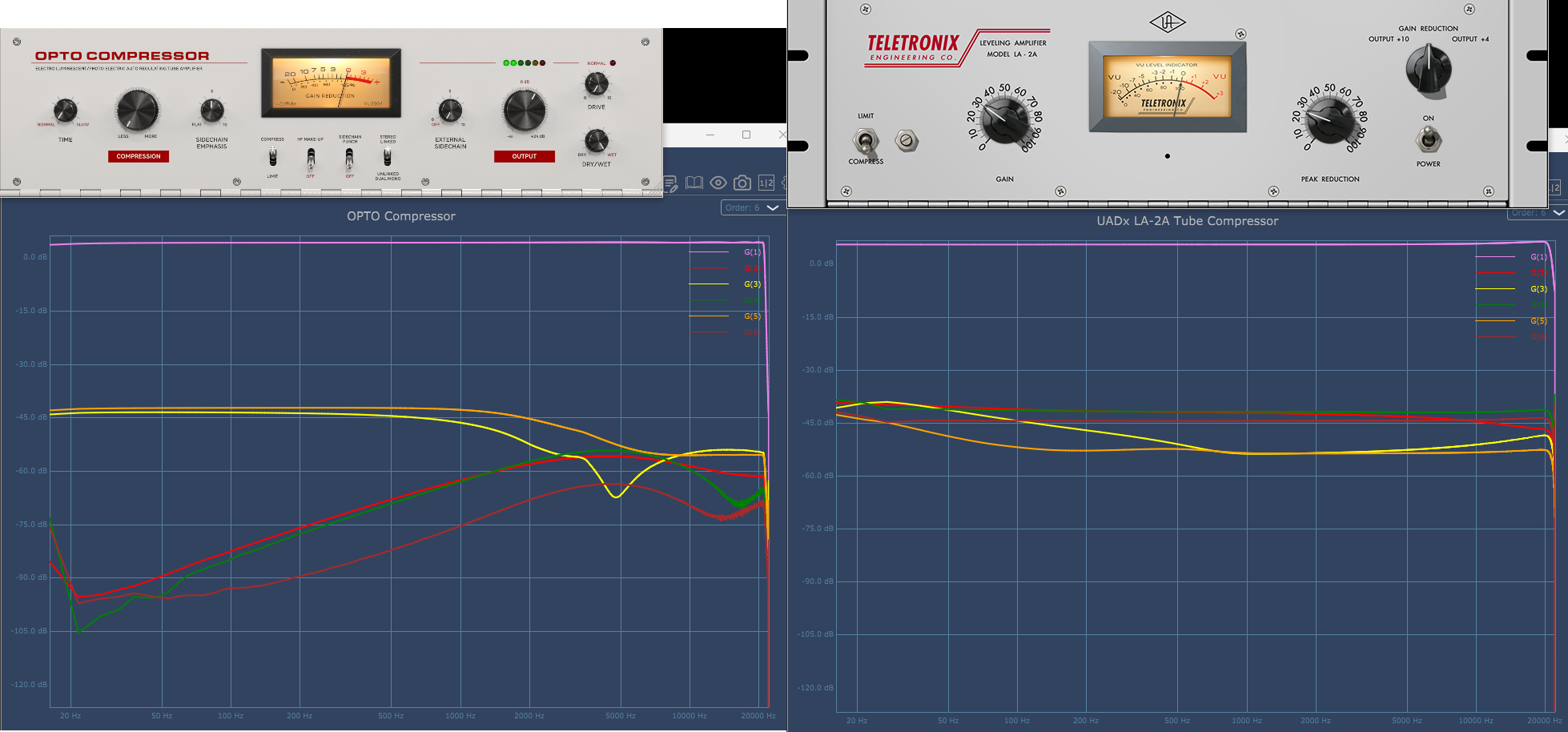The width and height of the screenshot is (1568, 732).
Task: Flip the LIMIT/COMPRESS switch on LA-2A
Action: pos(865,141)
